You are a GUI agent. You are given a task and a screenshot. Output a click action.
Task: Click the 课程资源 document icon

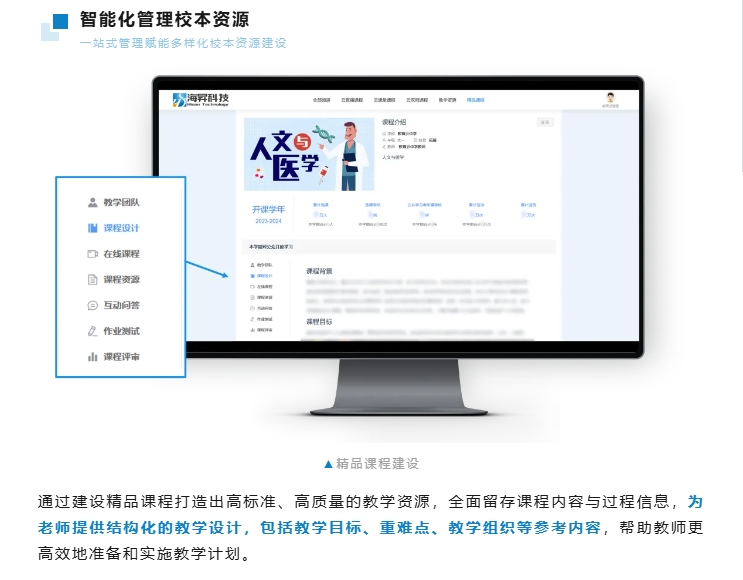pos(93,280)
